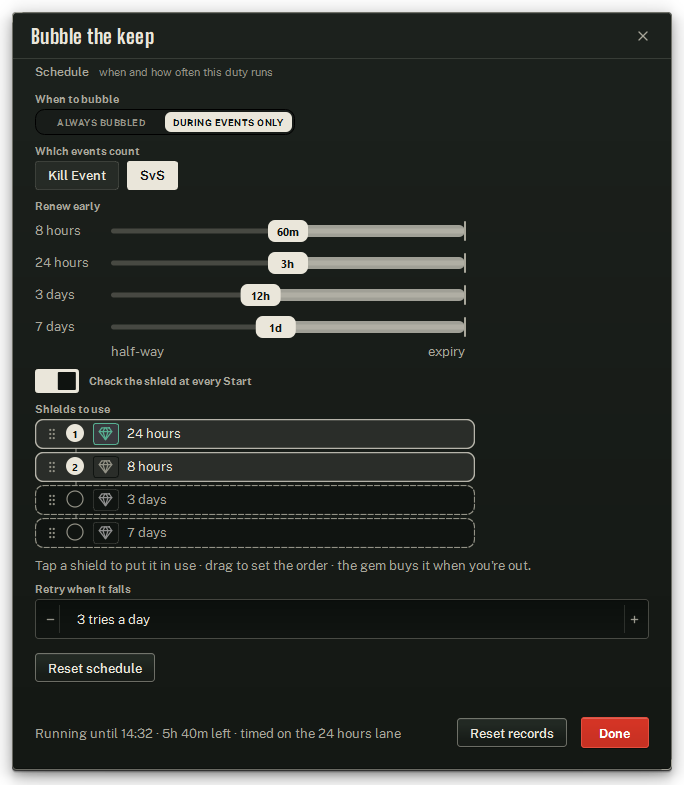Click the gem icon on the 8 hours shield

coord(106,467)
